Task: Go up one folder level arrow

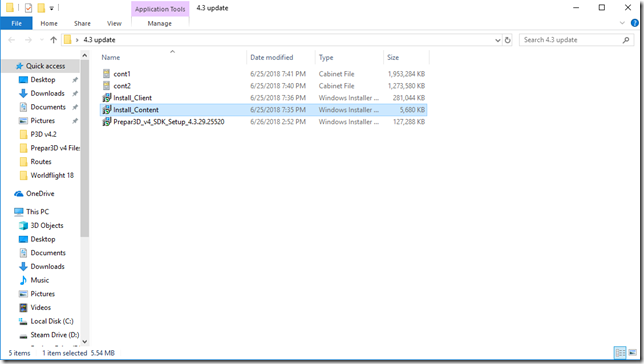Action: tap(53, 40)
